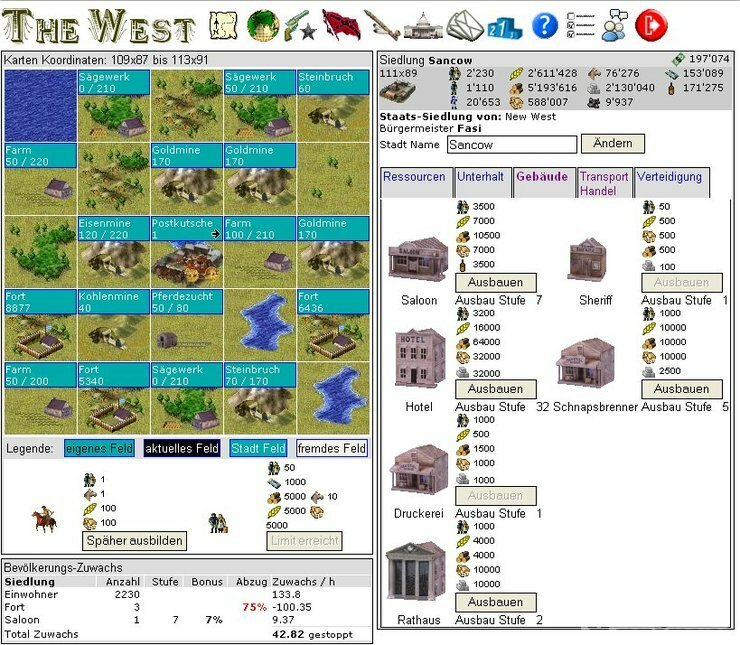Click the Druckerei building image

(419, 469)
